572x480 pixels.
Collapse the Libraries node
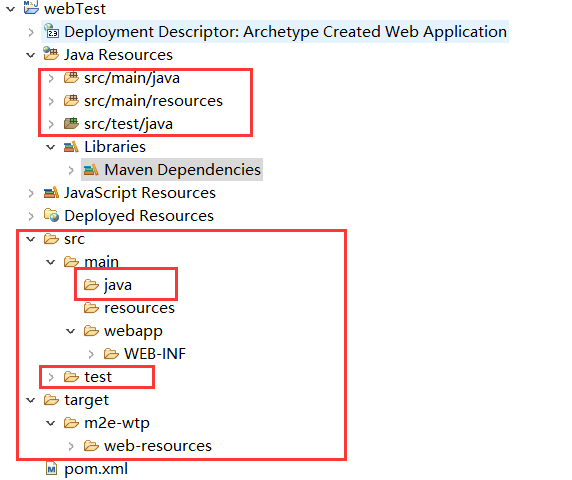pos(50,147)
